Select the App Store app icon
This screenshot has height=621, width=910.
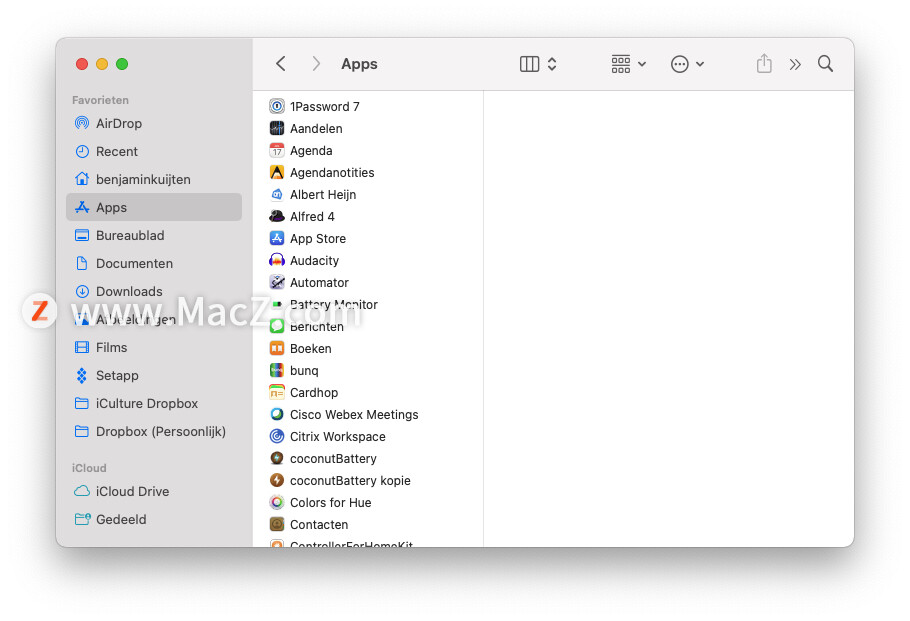click(277, 239)
